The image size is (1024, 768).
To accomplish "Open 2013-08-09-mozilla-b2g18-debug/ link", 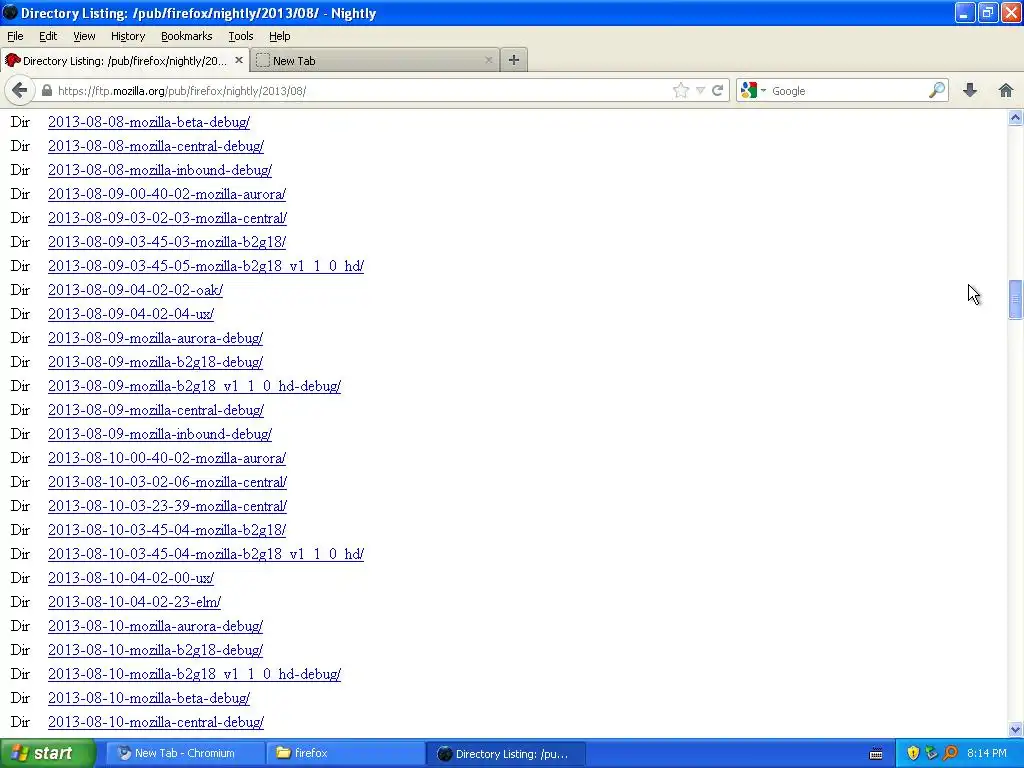I will pyautogui.click(x=155, y=362).
